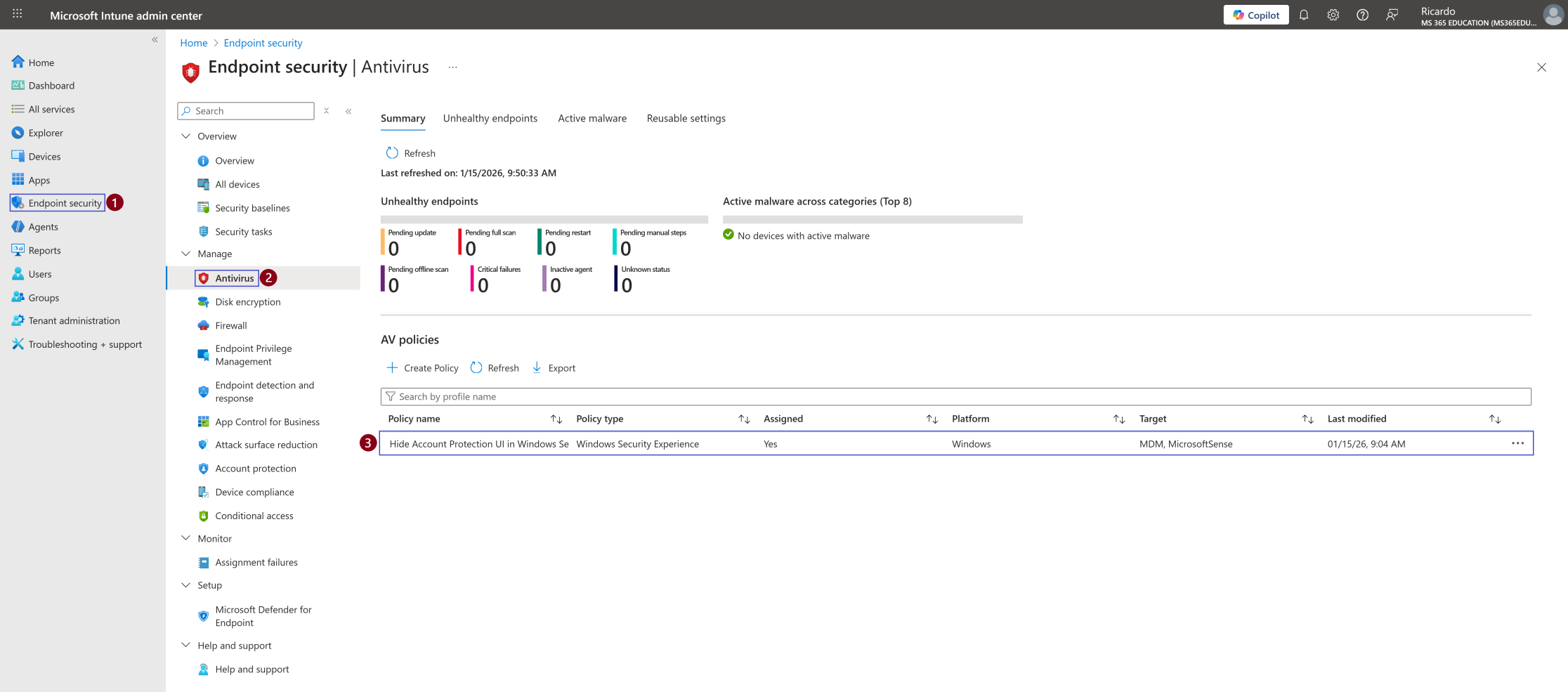Click the Export download icon
The height and width of the screenshot is (692, 1568).
tap(537, 367)
